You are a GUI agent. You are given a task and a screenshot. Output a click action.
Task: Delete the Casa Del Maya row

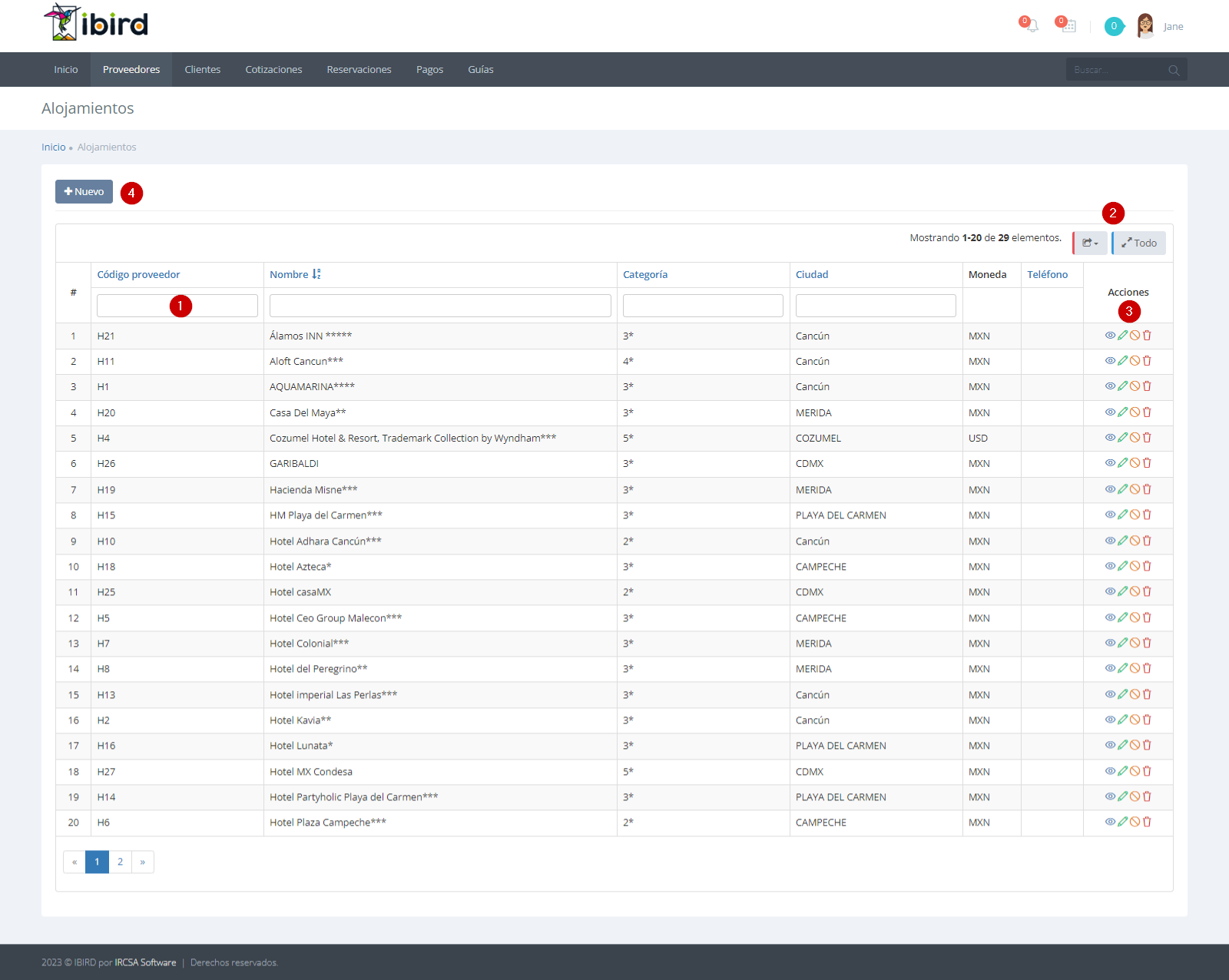1147,412
